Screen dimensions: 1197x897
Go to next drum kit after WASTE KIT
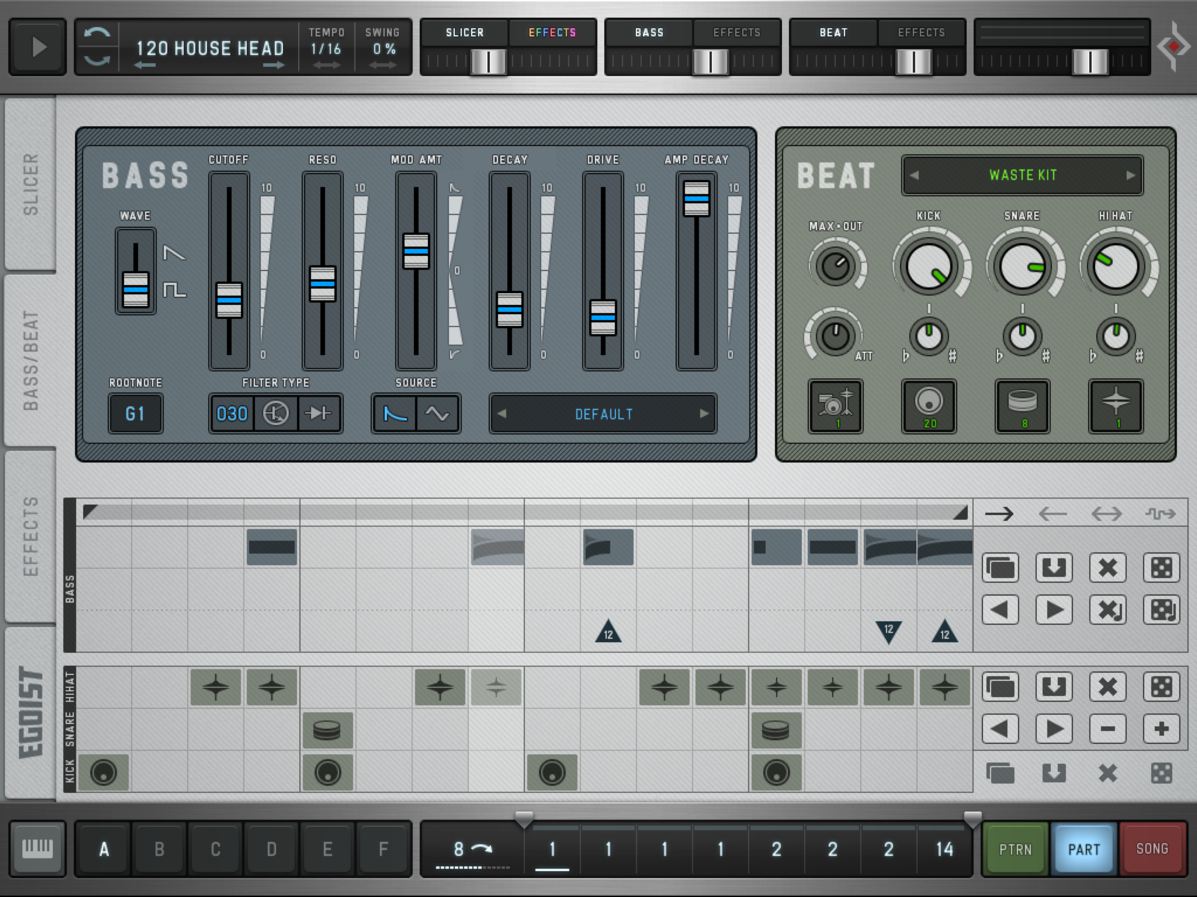[x=1131, y=175]
